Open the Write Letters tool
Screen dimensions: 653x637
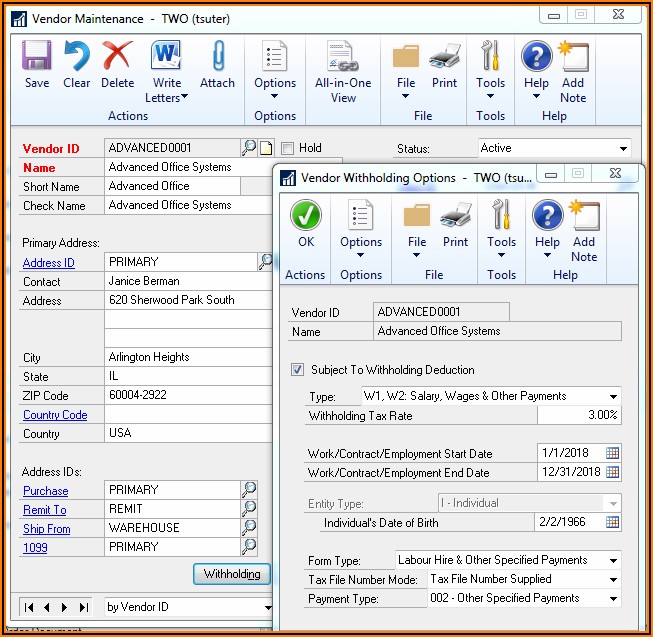tap(166, 70)
